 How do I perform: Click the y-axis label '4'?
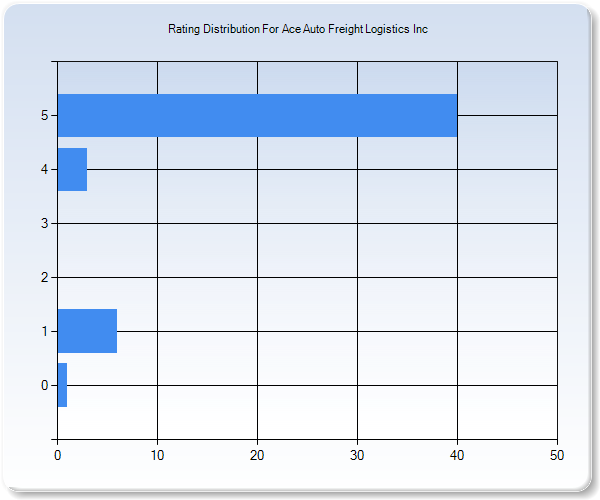[x=44, y=169]
